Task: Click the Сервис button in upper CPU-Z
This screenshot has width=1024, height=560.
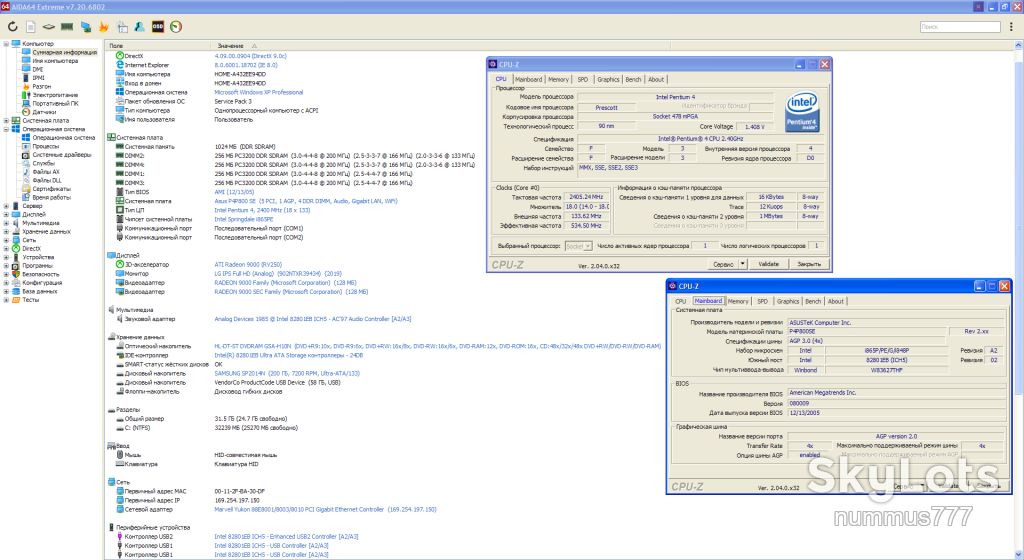Action: tap(724, 264)
